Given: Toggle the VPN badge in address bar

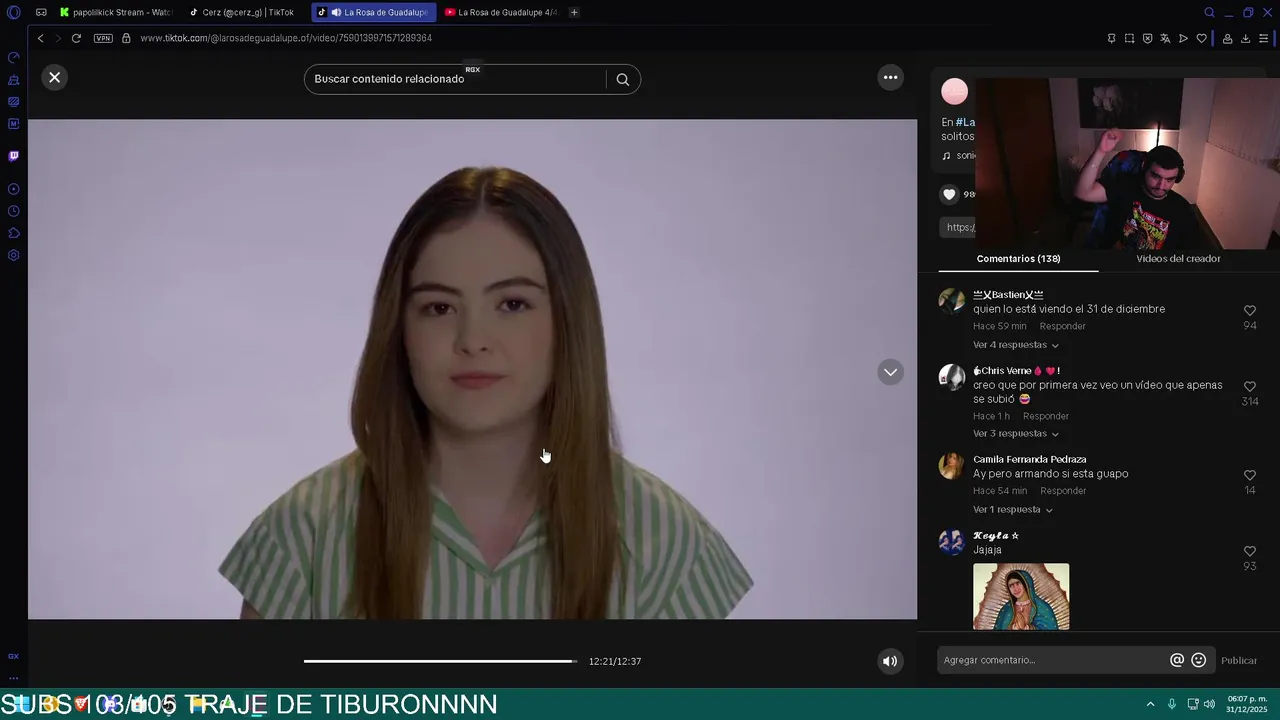Looking at the screenshot, I should click(103, 38).
